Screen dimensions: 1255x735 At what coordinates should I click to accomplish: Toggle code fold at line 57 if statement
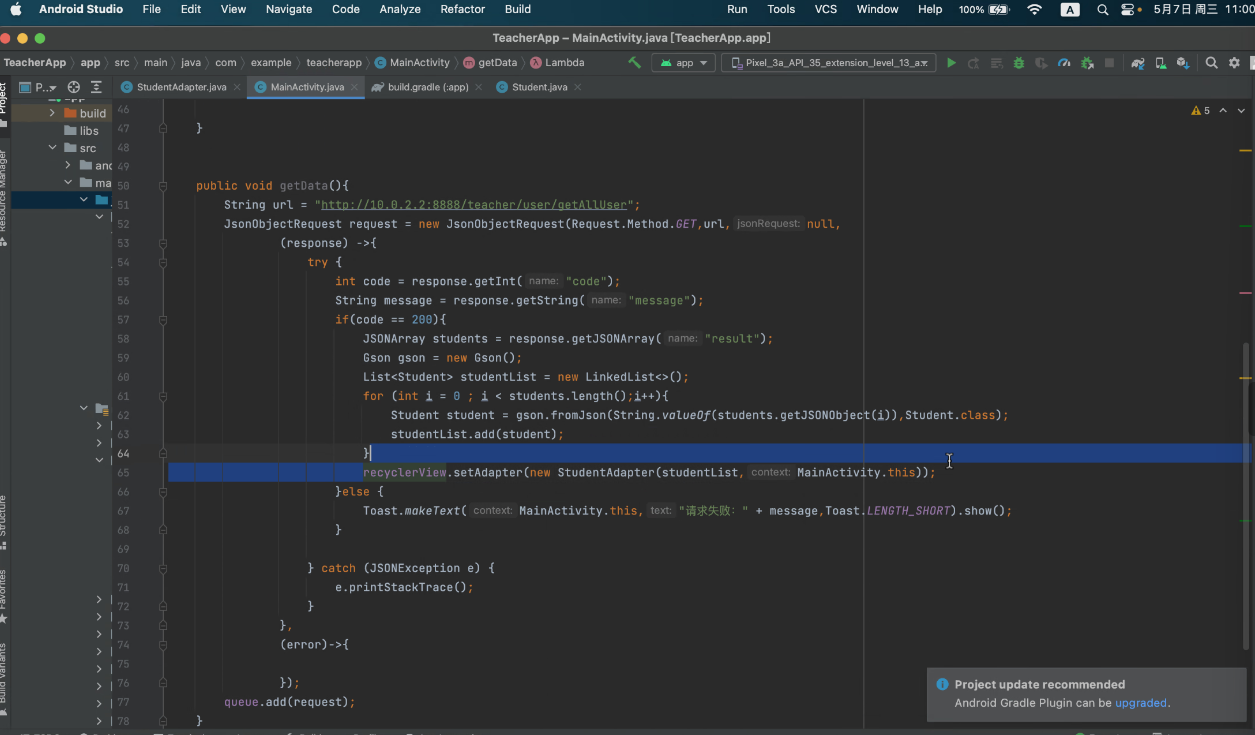[162, 319]
